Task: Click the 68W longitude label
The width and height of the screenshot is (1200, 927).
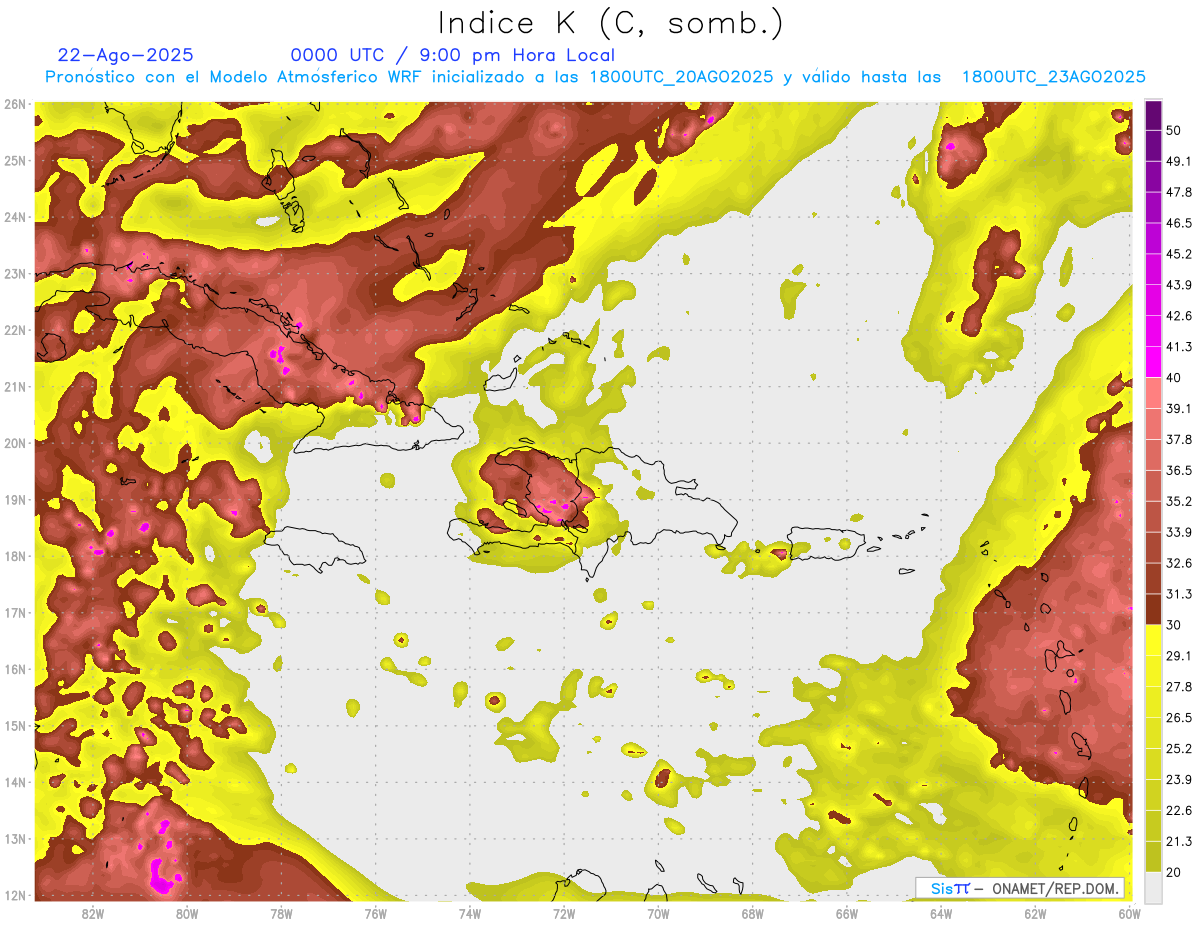Action: click(752, 914)
